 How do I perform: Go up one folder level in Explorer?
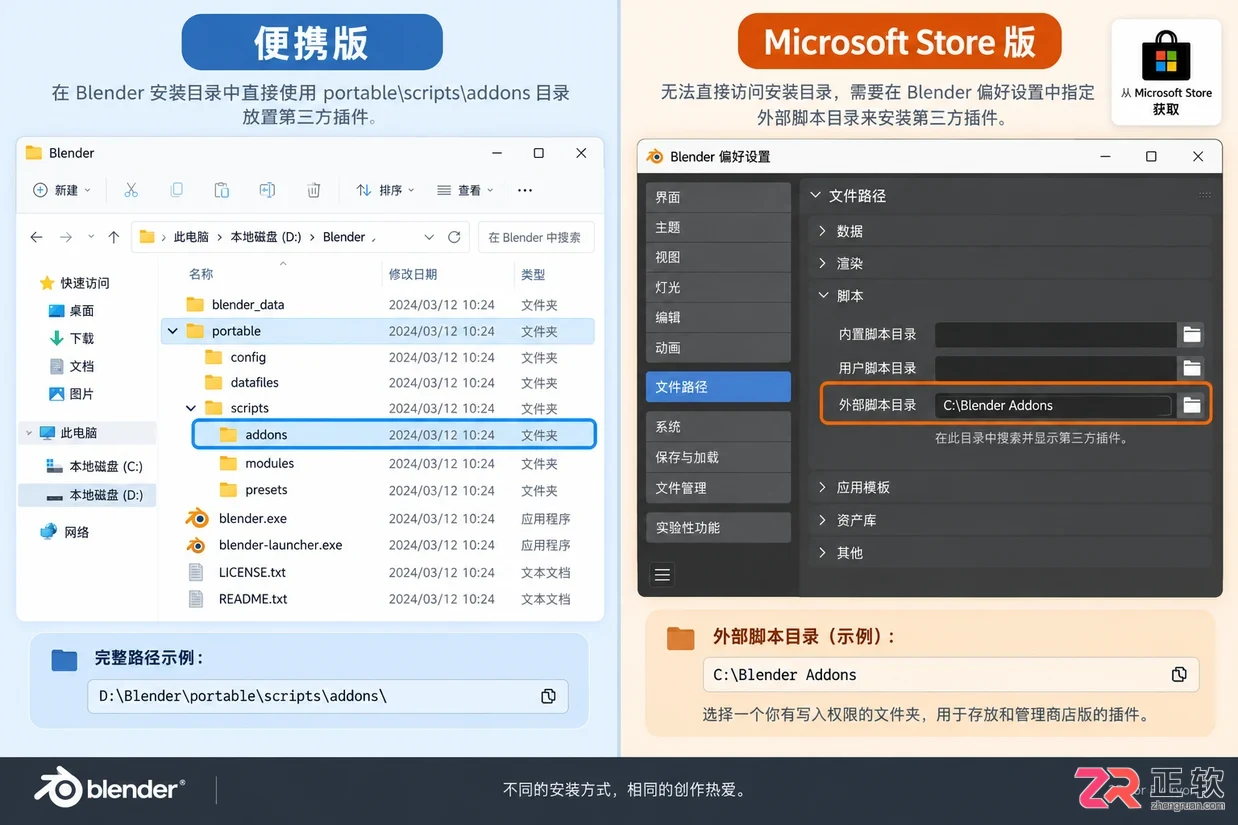pos(114,237)
